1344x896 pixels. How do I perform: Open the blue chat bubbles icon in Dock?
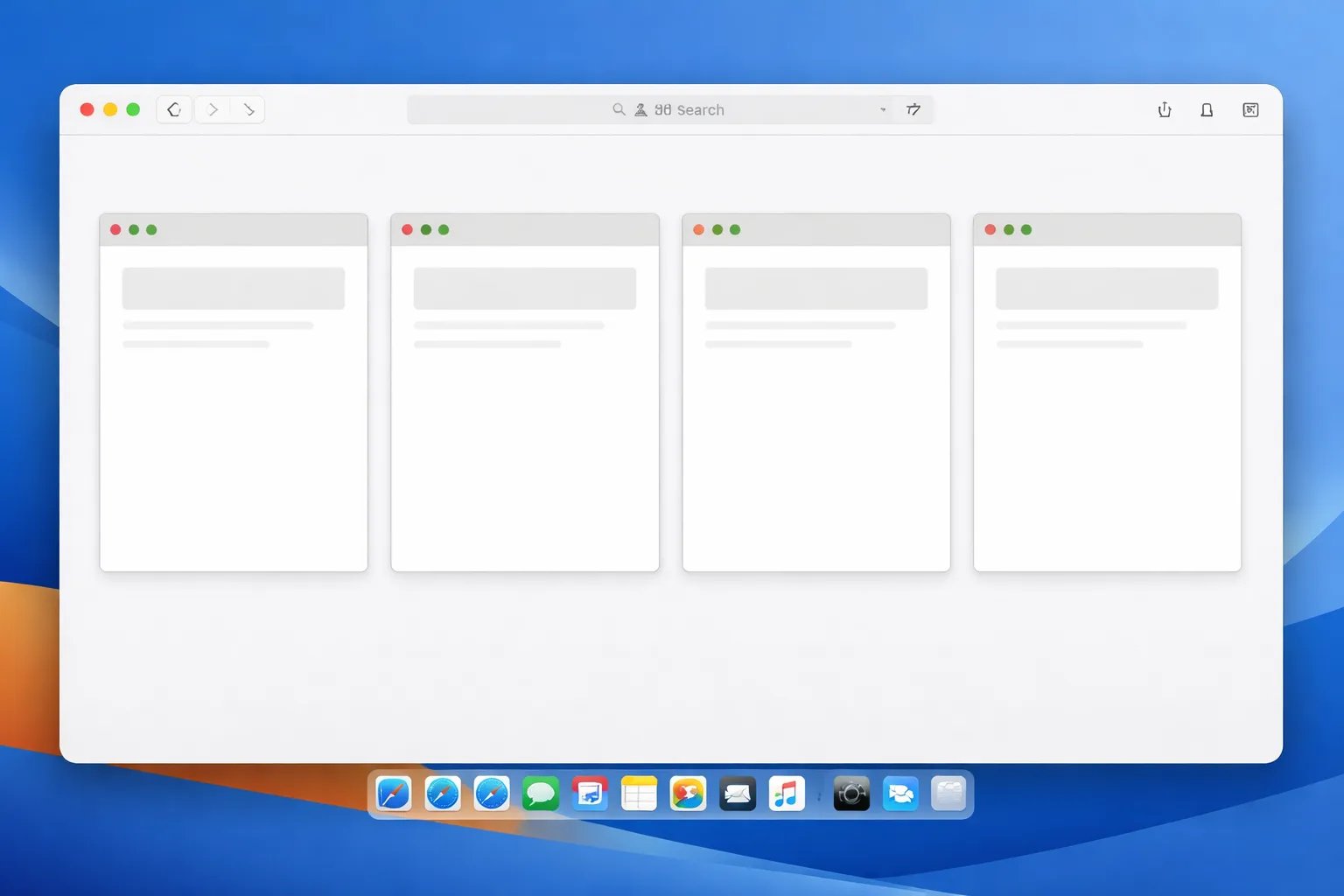tap(900, 794)
